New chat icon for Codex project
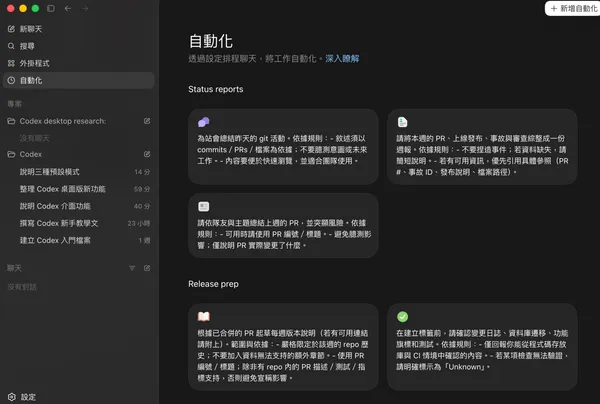The height and width of the screenshot is (404, 600). [147, 154]
